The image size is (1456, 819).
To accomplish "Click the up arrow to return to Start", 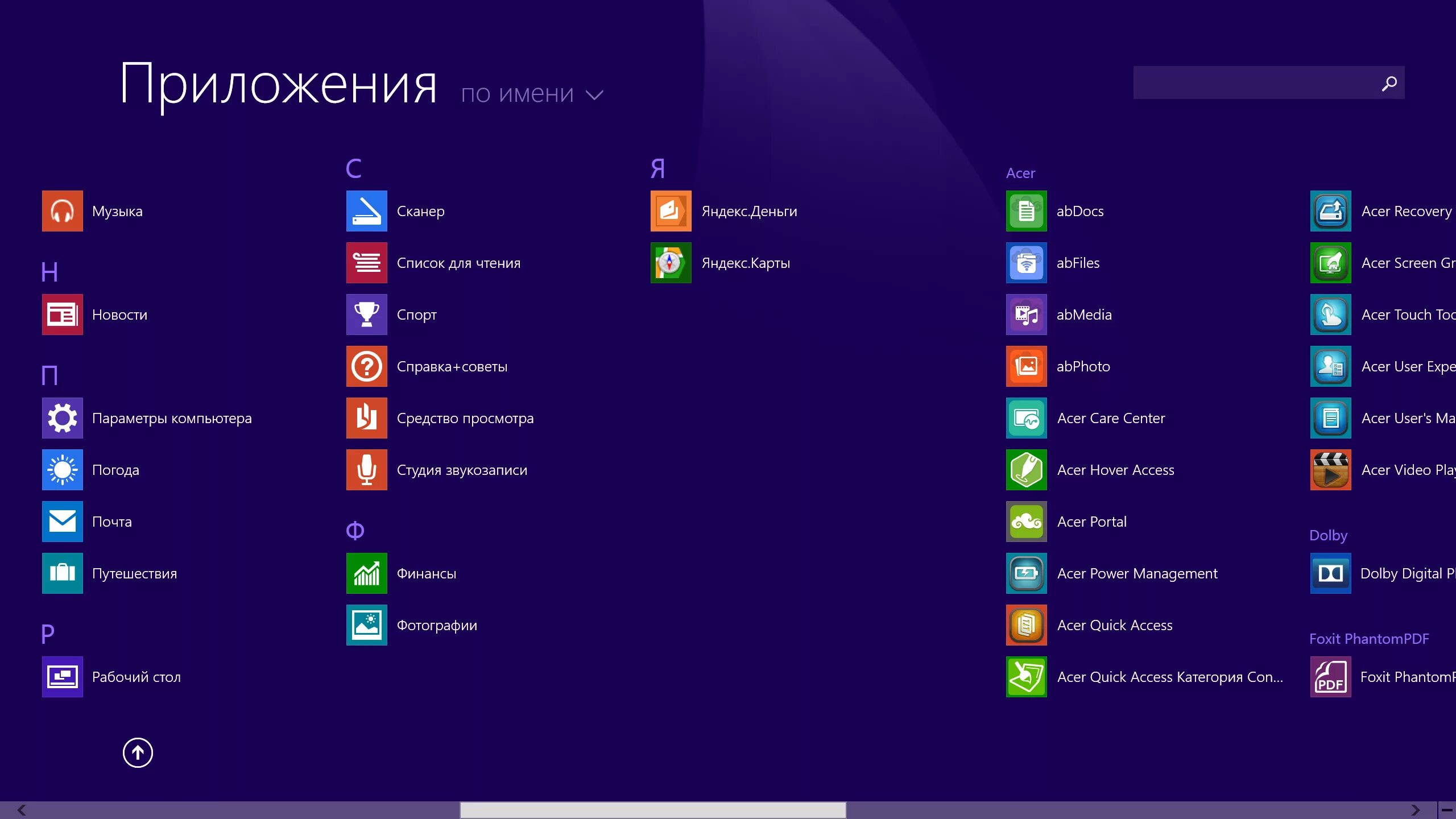I will coord(136,752).
